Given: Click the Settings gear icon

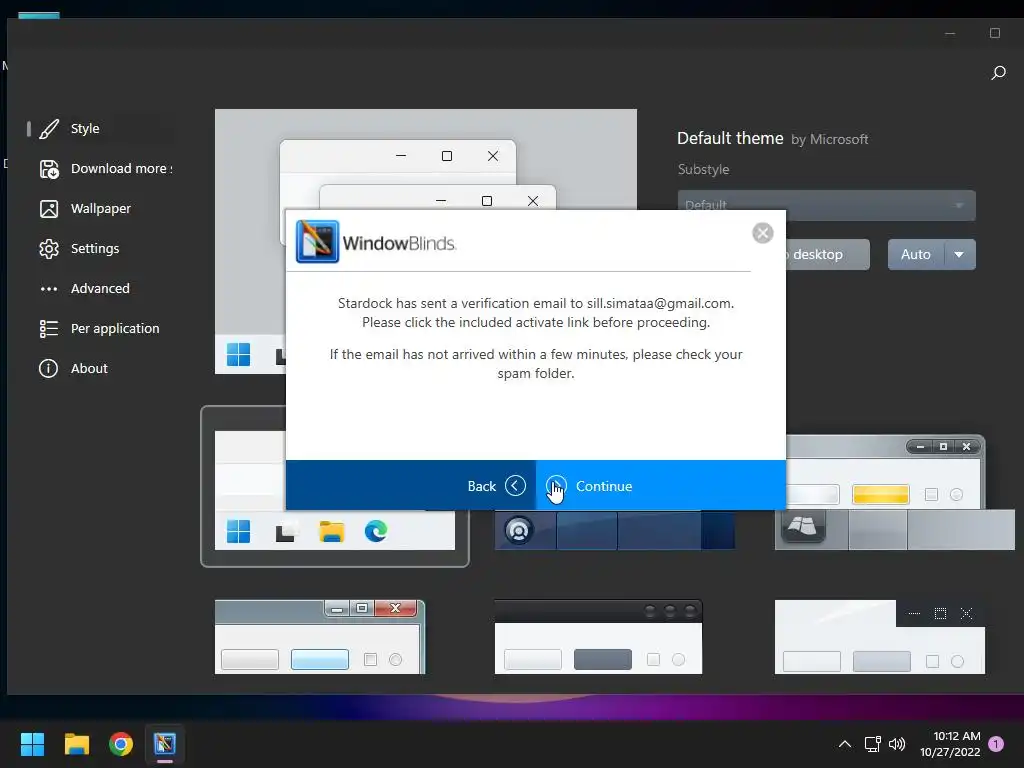Looking at the screenshot, I should point(49,249).
